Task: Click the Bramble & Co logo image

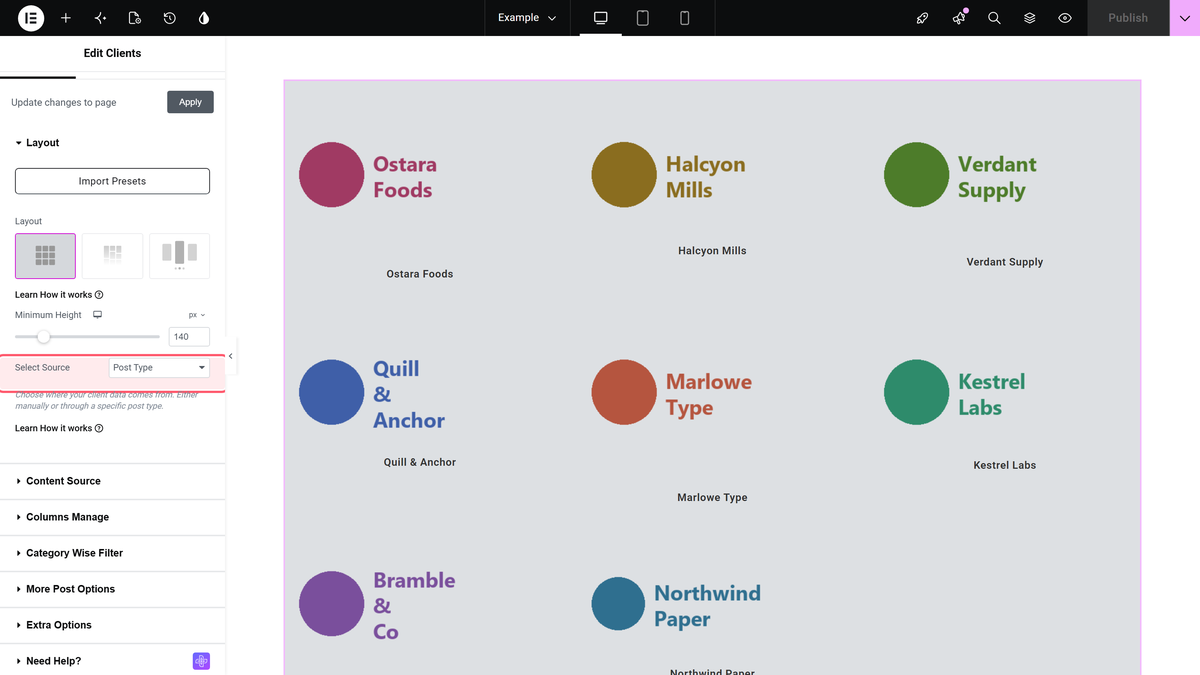Action: pyautogui.click(x=377, y=604)
